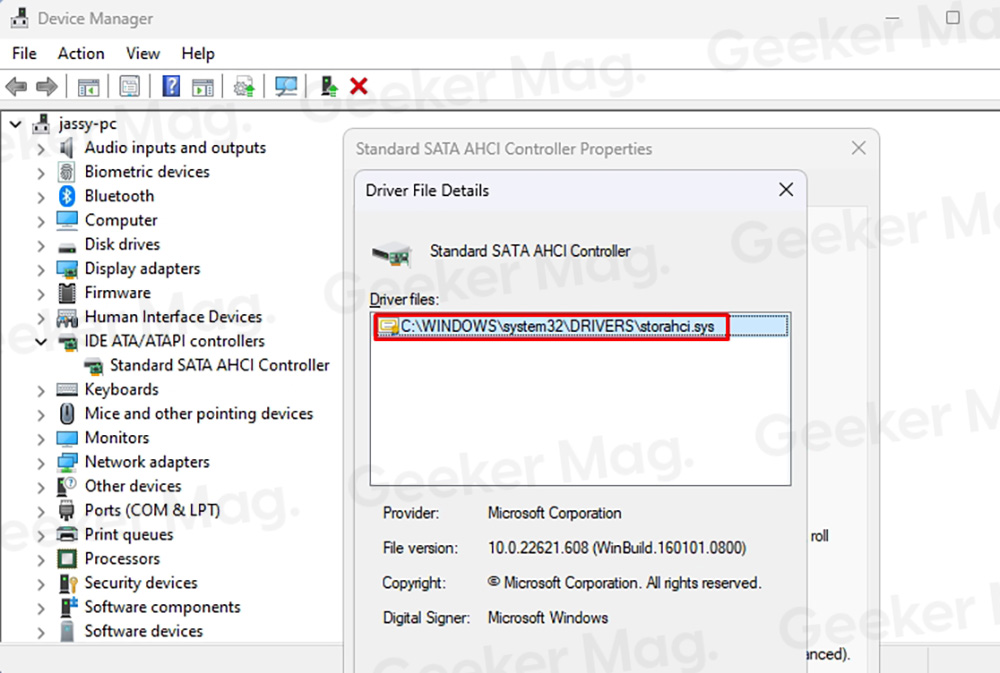Click the gear toolbar icon with green arrow

(244, 87)
